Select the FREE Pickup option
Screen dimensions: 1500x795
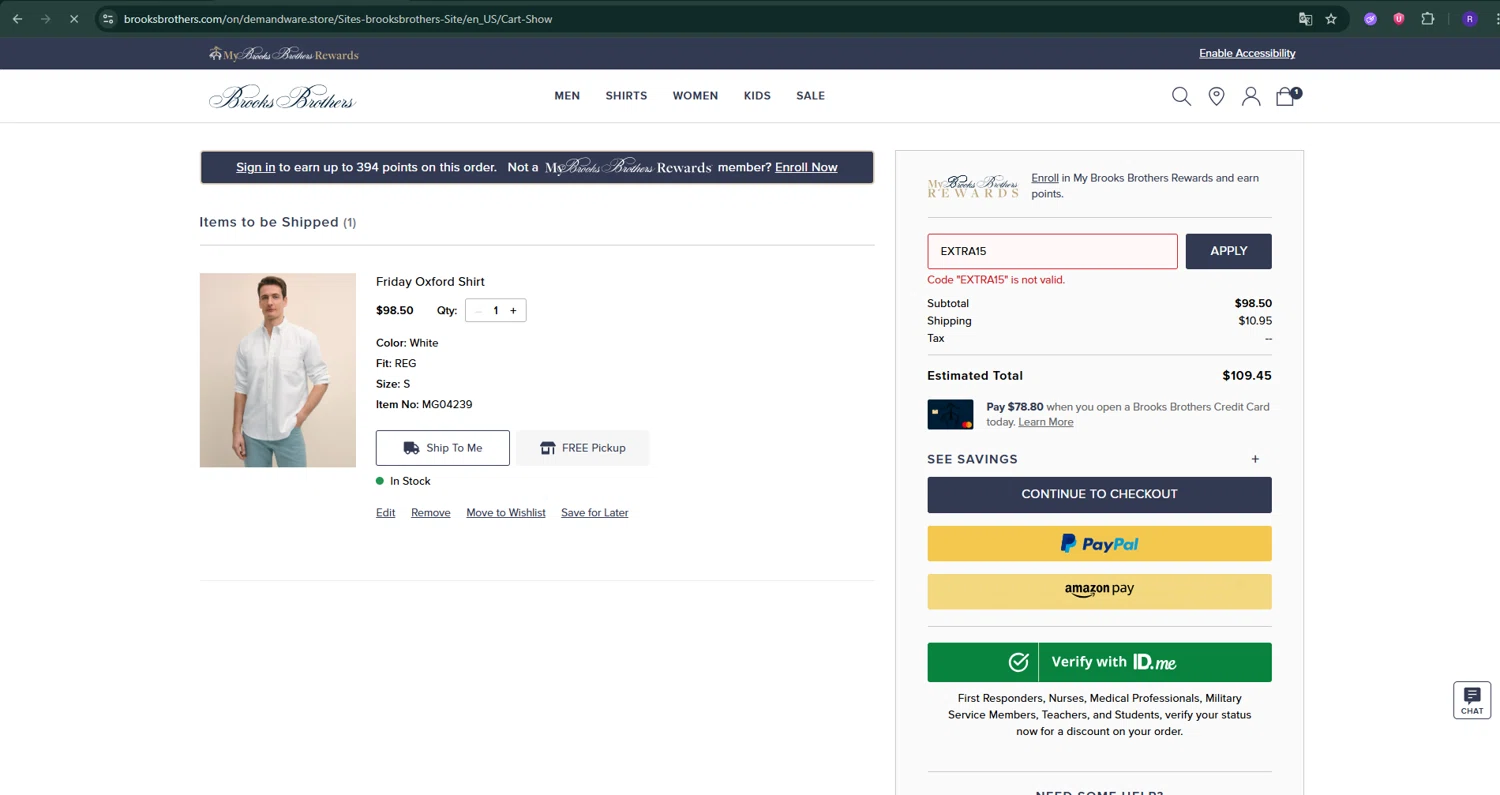pyautogui.click(x=583, y=448)
